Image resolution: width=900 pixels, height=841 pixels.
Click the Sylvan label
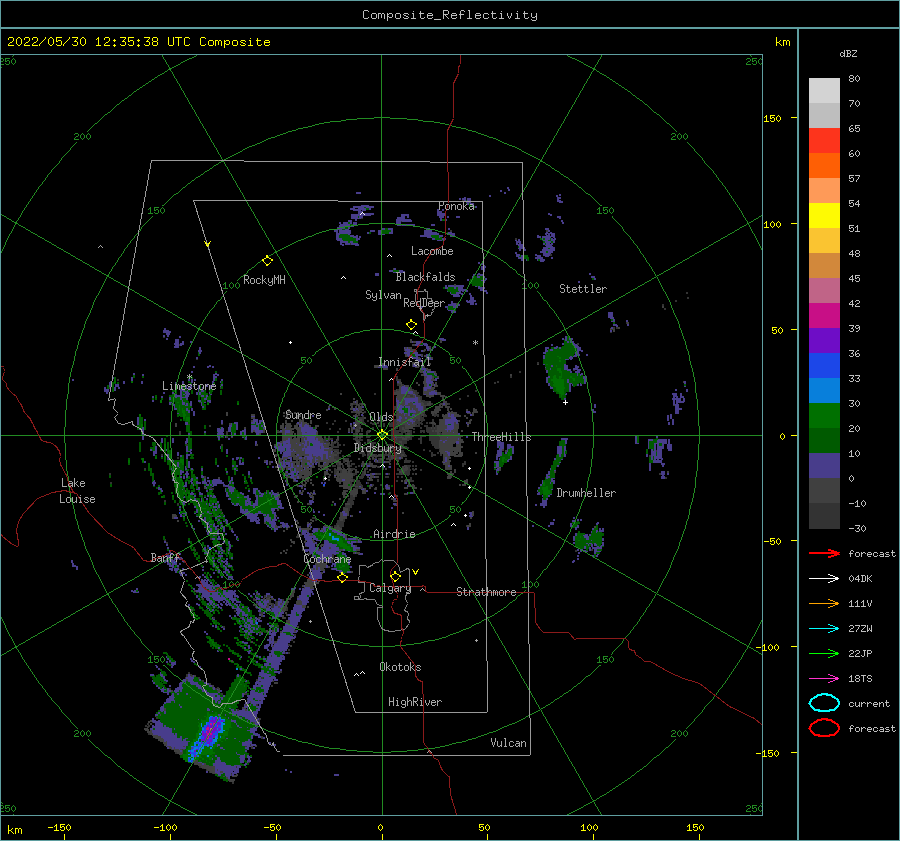tap(383, 295)
